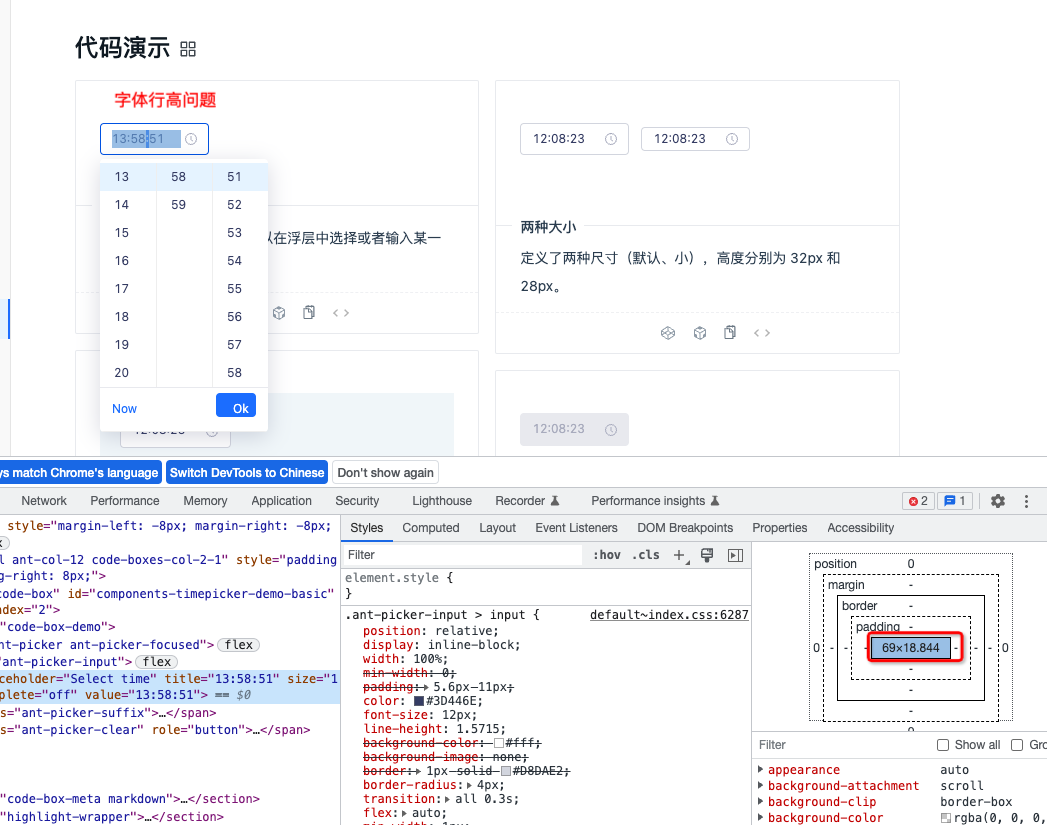Open the Accessibility tab

[860, 528]
